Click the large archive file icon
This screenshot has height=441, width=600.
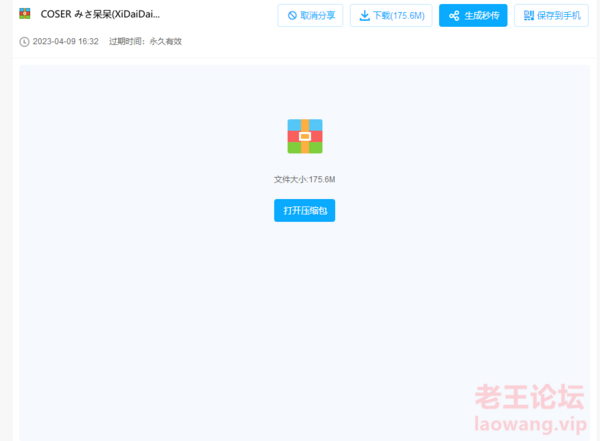tap(305, 136)
